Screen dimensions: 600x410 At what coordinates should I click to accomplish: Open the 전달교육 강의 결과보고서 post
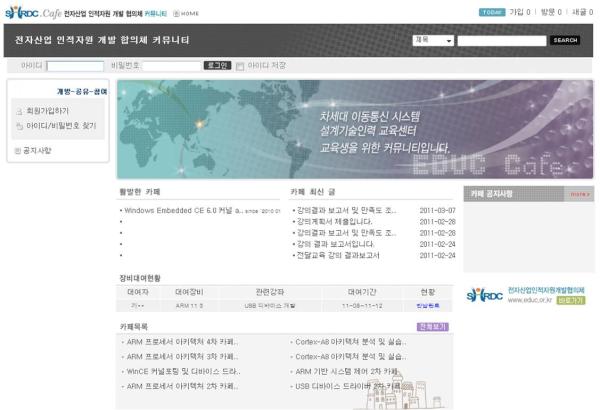tap(338, 255)
